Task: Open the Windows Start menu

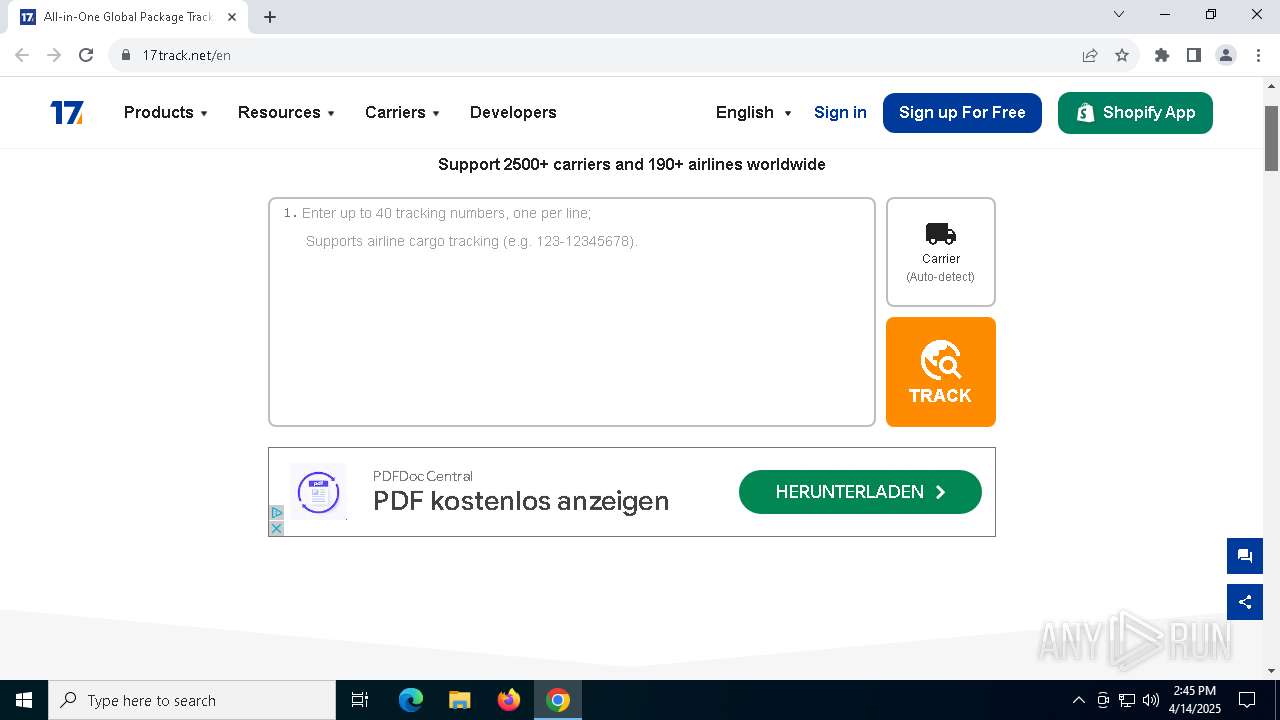Action: coord(24,700)
